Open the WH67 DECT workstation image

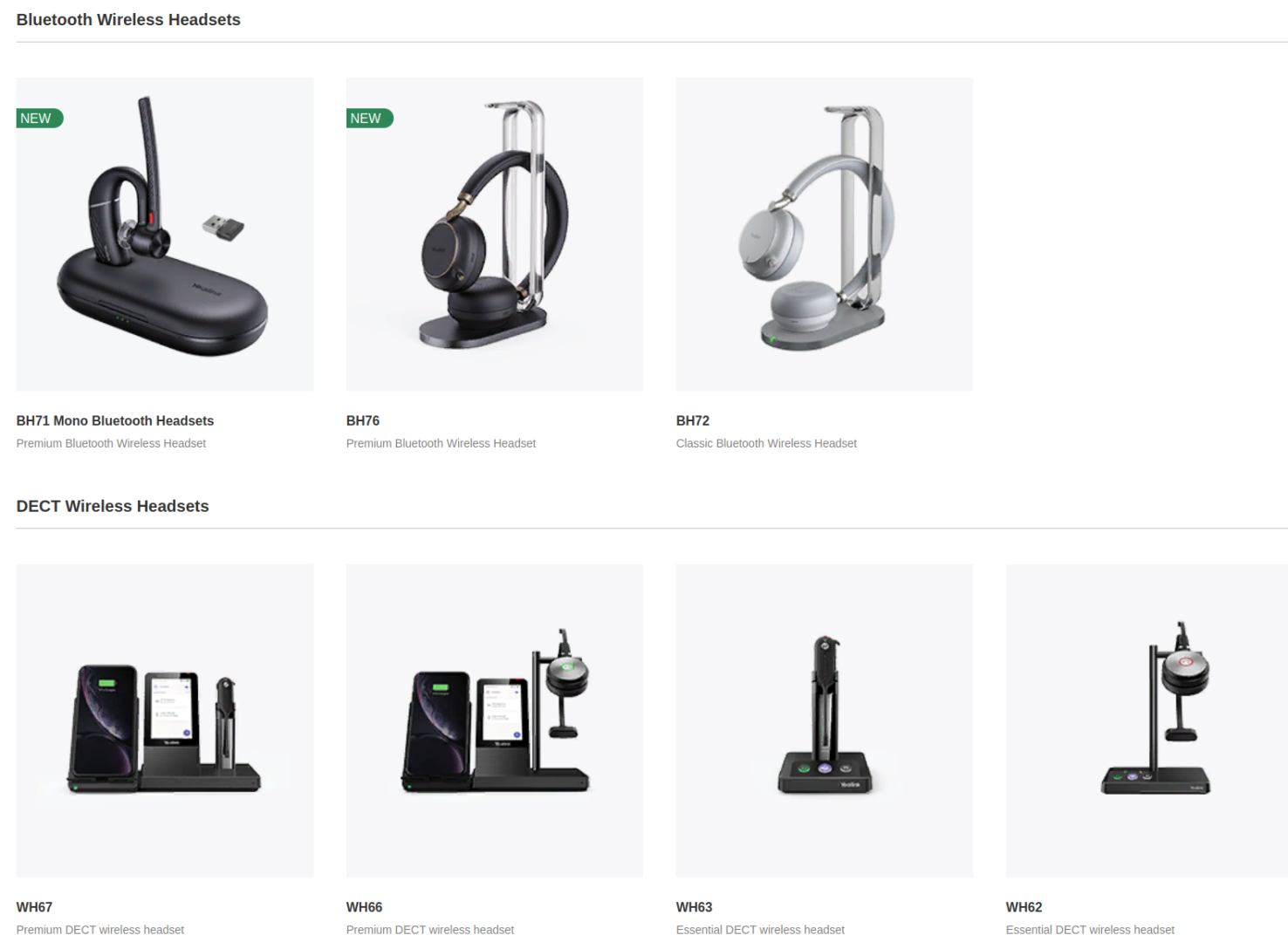[165, 720]
